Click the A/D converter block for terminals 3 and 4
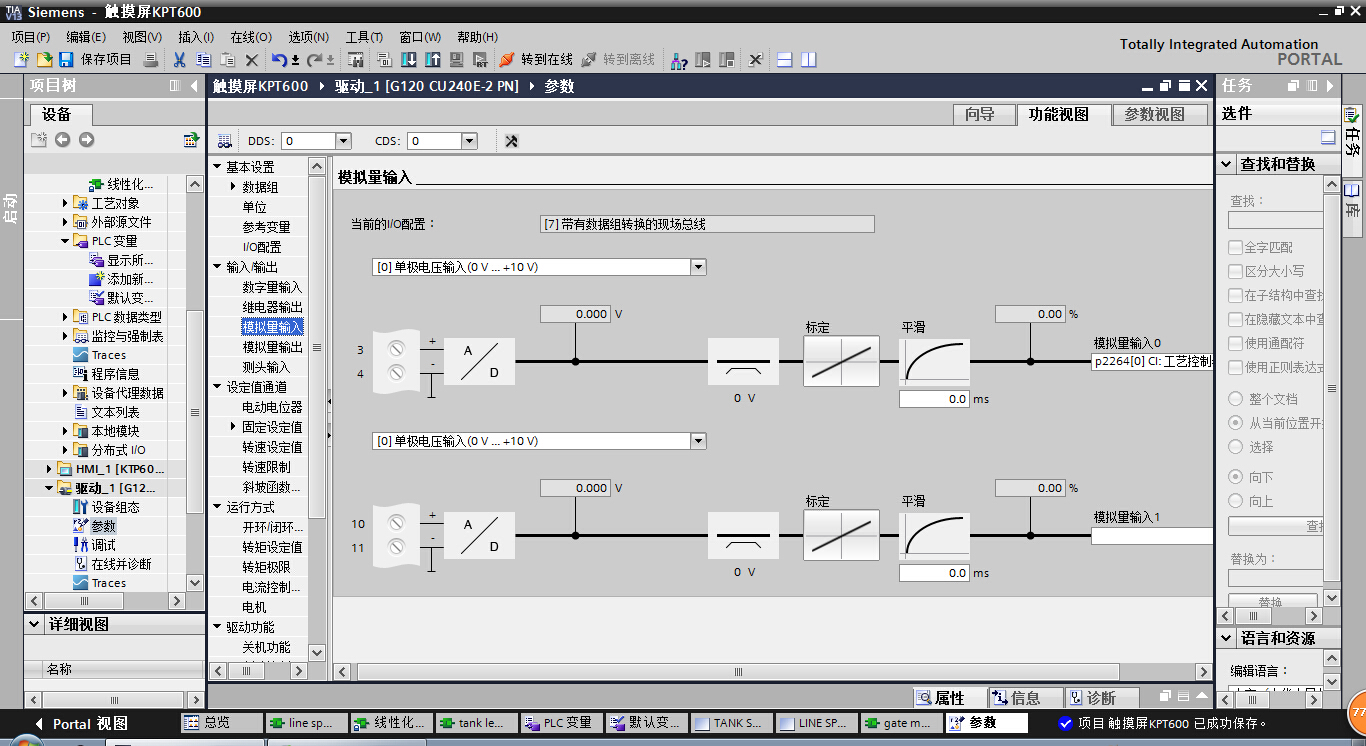This screenshot has width=1366, height=746. click(480, 362)
